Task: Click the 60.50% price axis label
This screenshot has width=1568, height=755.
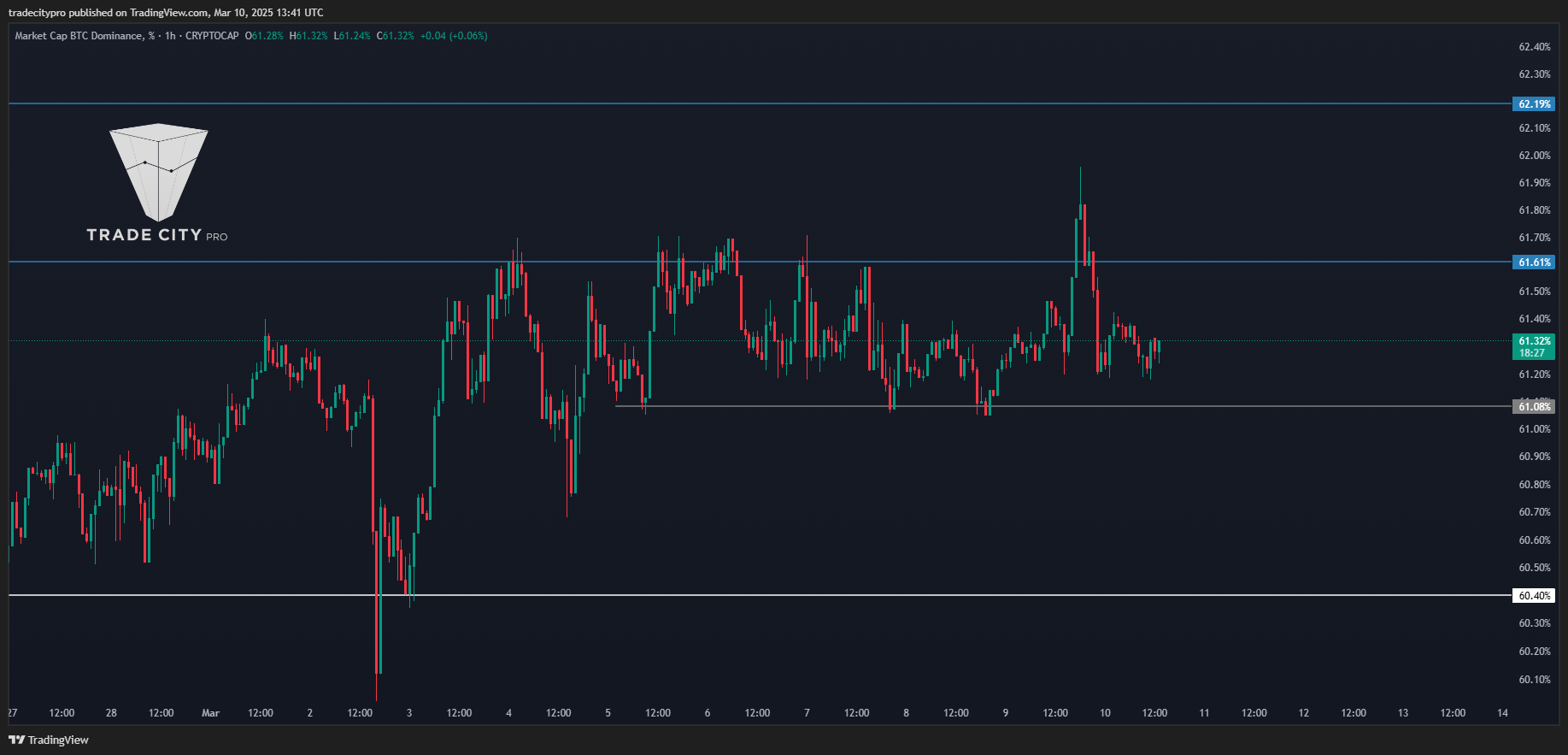Action: 1535,568
